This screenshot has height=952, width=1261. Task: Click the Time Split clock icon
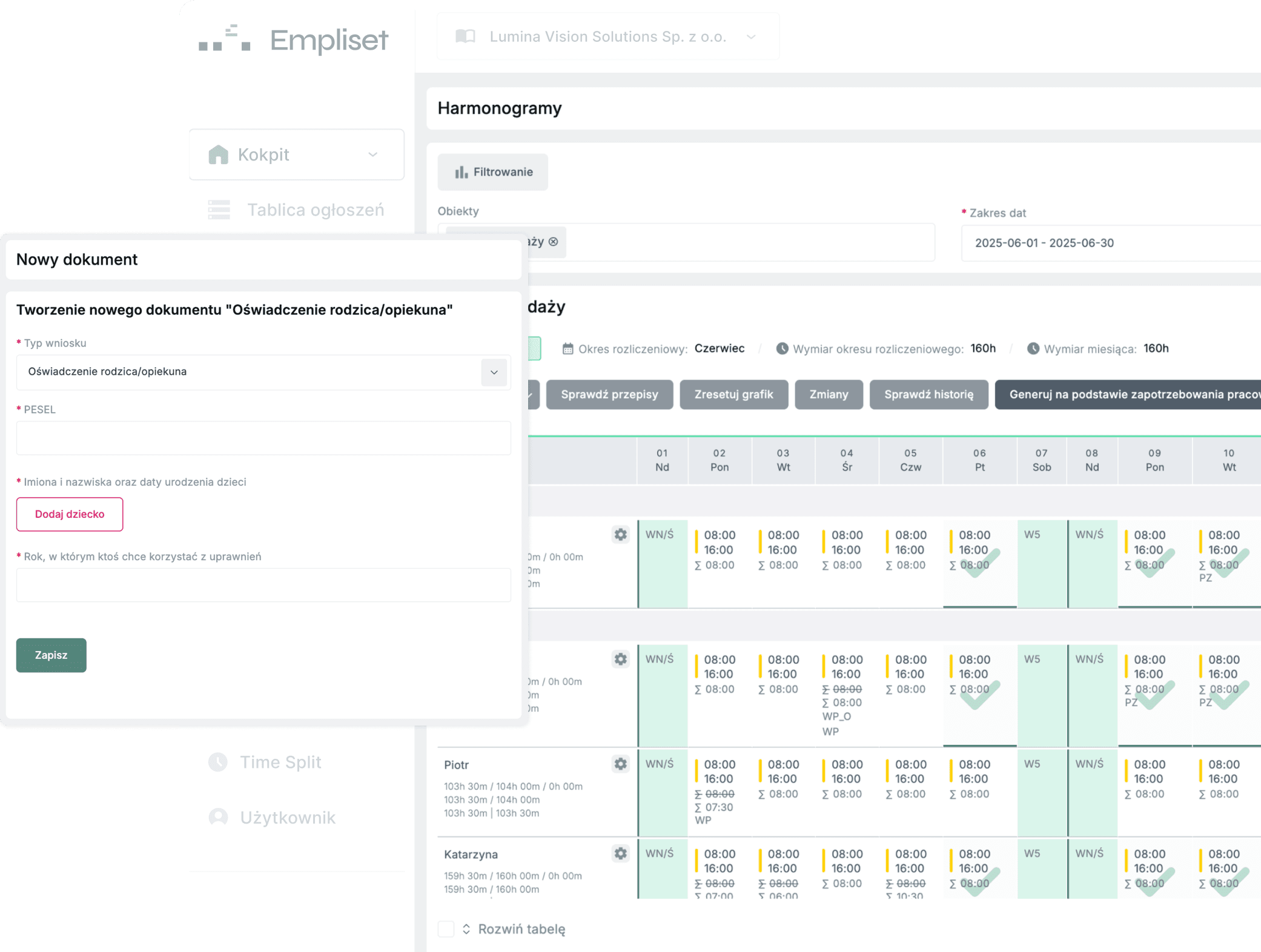[x=218, y=762]
